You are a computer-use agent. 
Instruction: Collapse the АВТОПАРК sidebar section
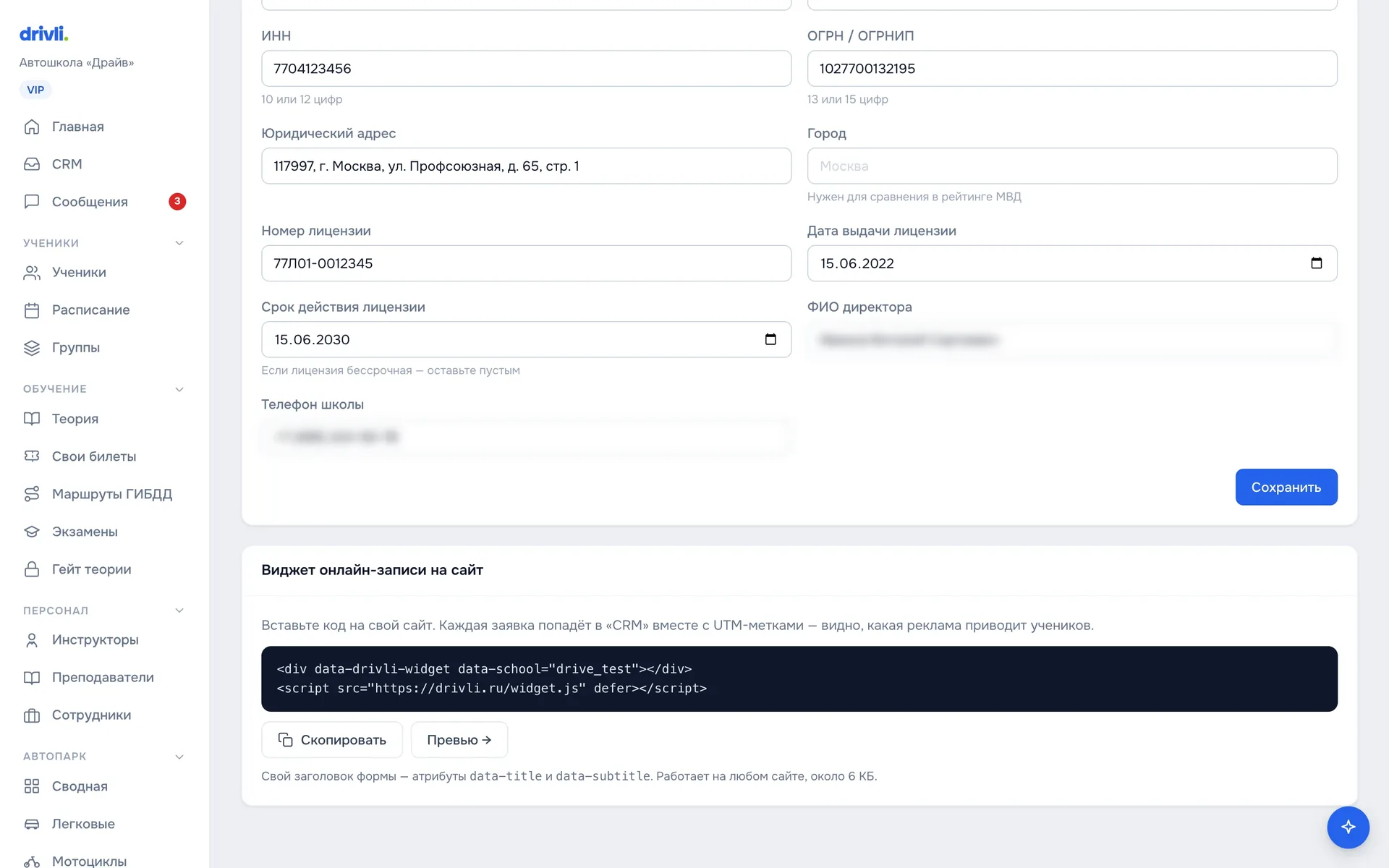pyautogui.click(x=179, y=757)
